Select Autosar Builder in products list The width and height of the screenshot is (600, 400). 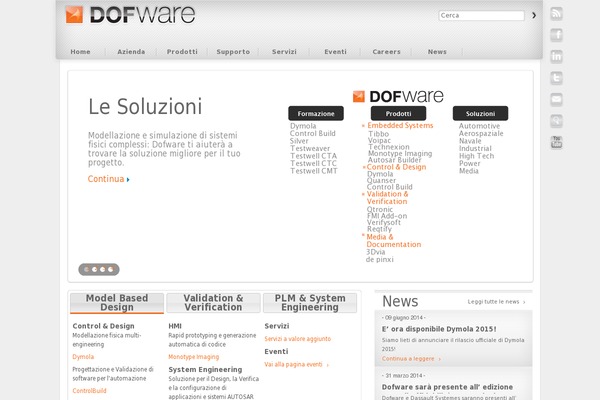(x=395, y=160)
